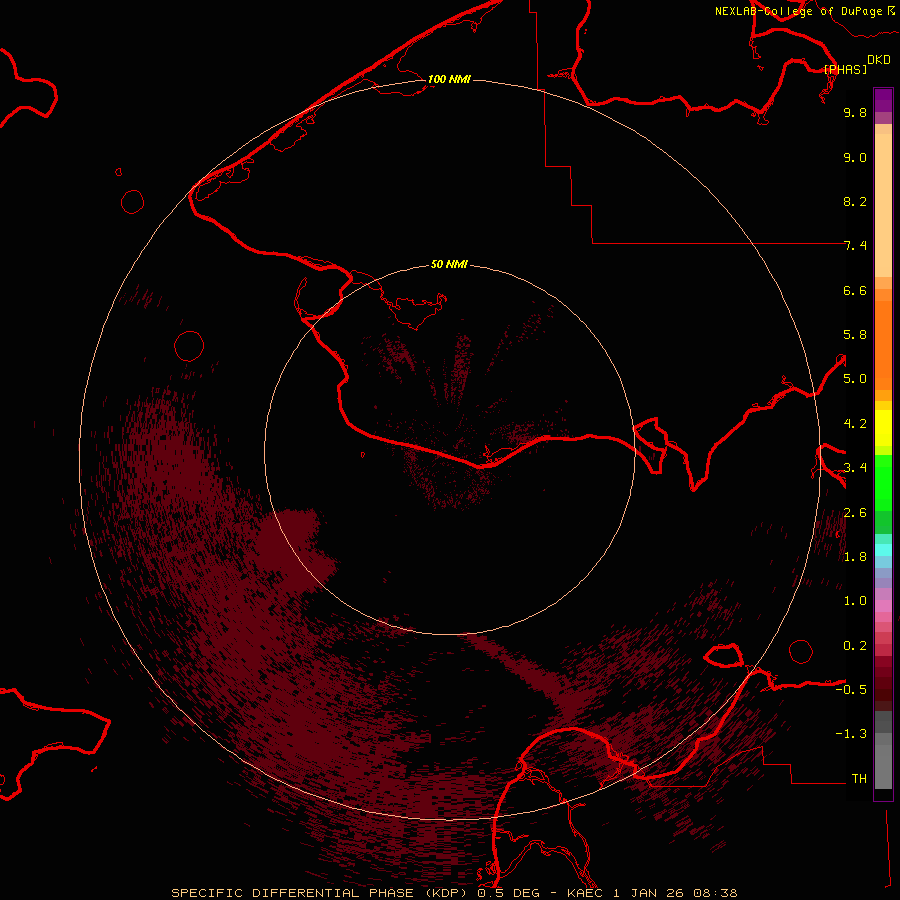Screen dimensions: 900x900
Task: Click the 0.2 scale value
Action: 855,646
